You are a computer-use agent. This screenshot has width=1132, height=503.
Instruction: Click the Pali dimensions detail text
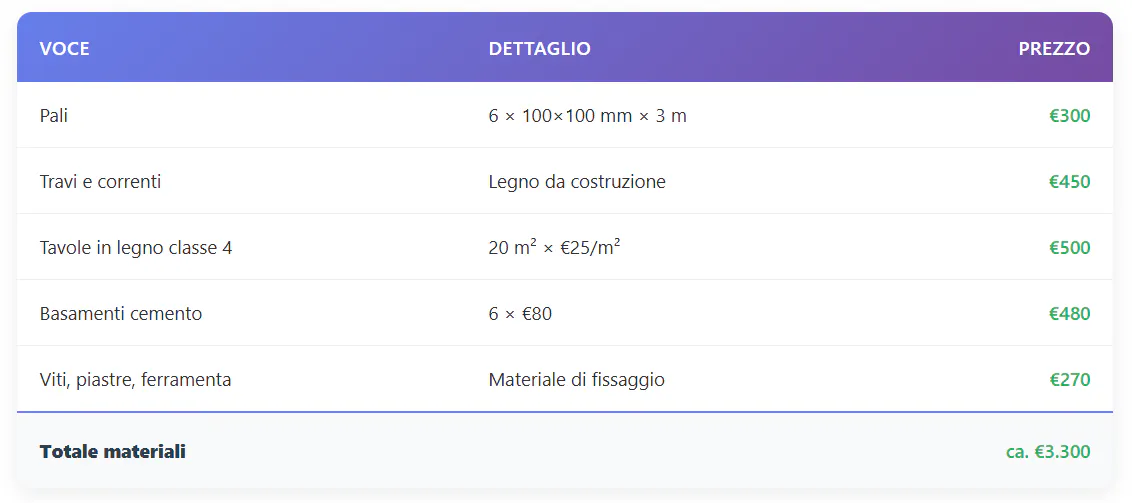coord(587,116)
